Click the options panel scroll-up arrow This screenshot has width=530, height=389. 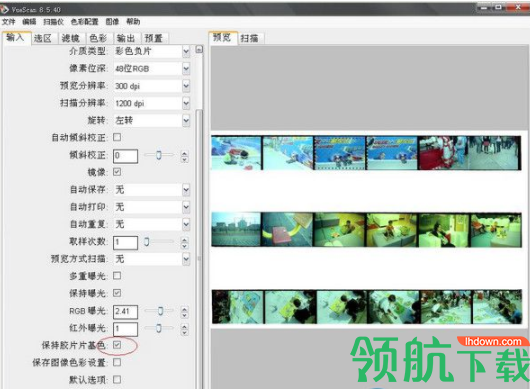[199, 50]
